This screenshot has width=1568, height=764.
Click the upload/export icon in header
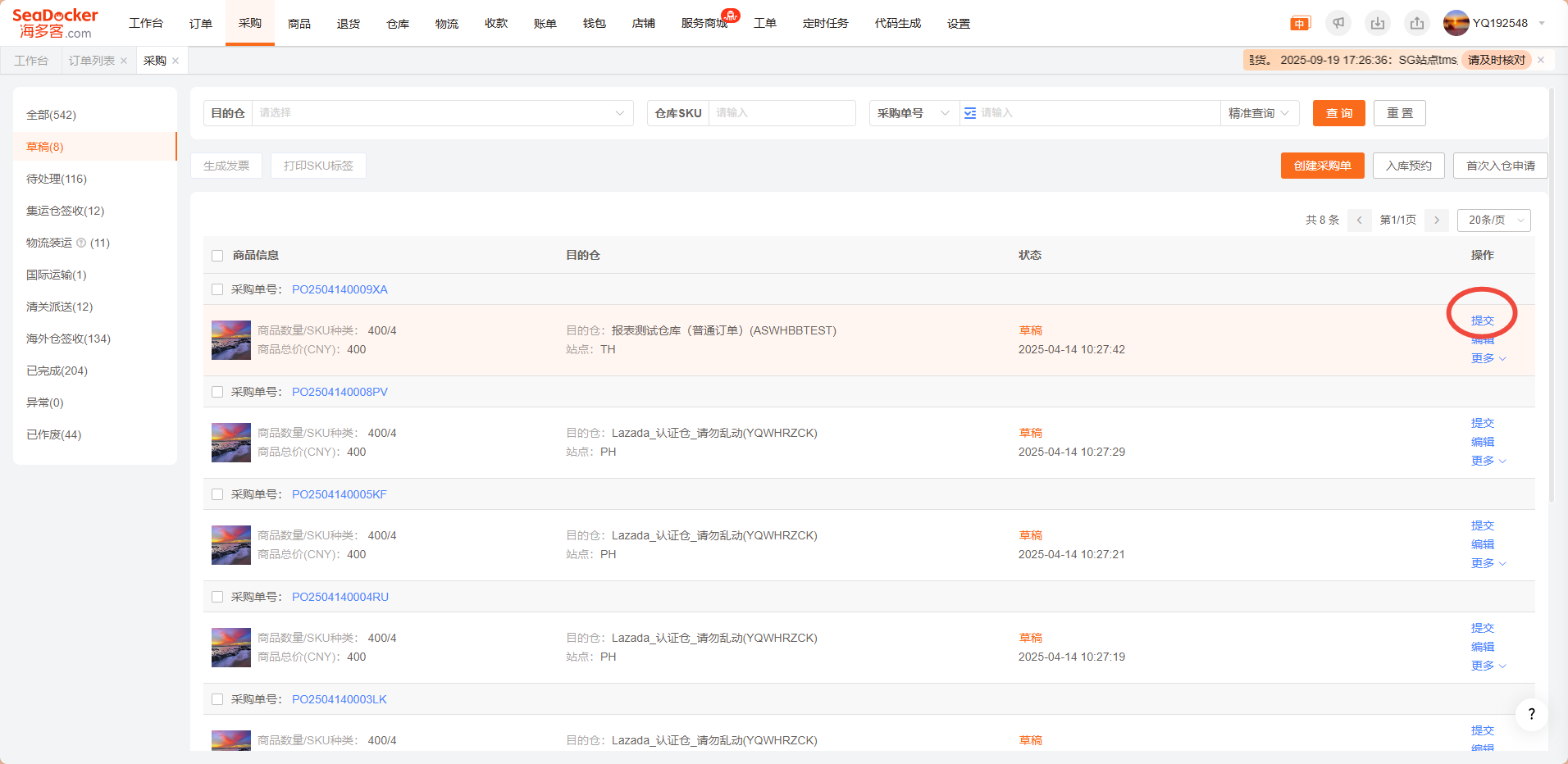(x=1417, y=23)
